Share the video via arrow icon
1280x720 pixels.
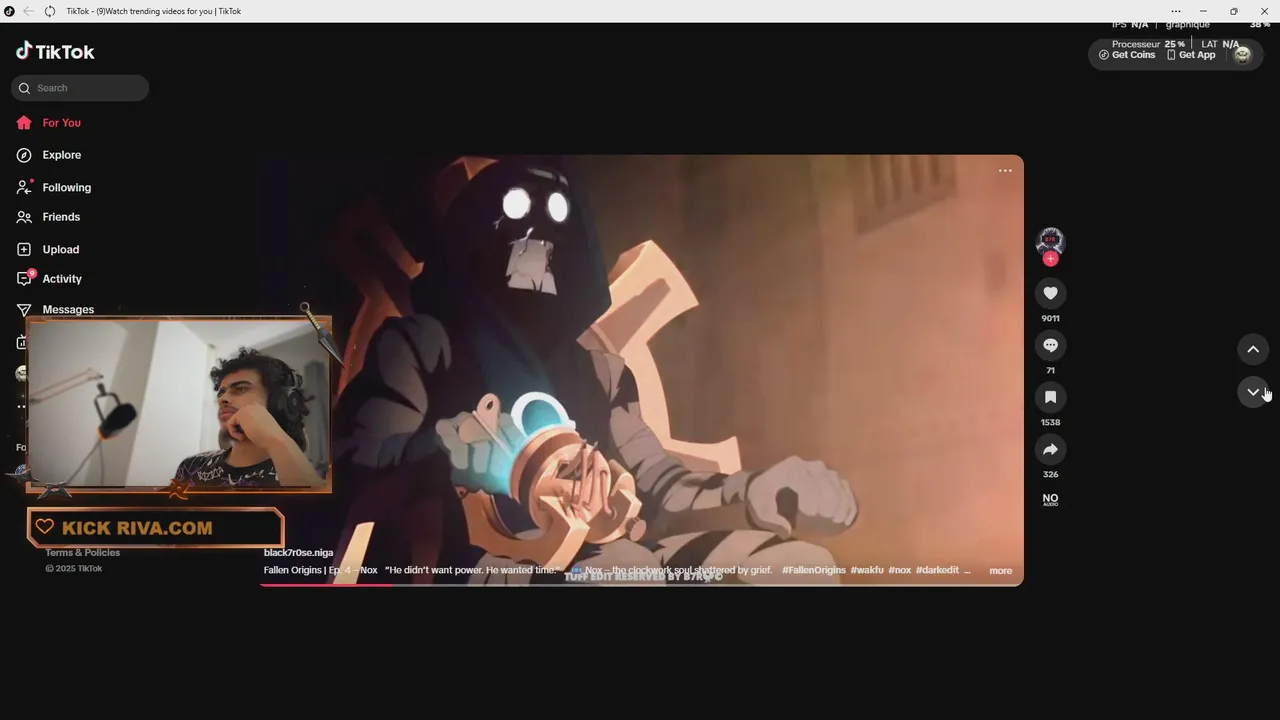point(1050,449)
